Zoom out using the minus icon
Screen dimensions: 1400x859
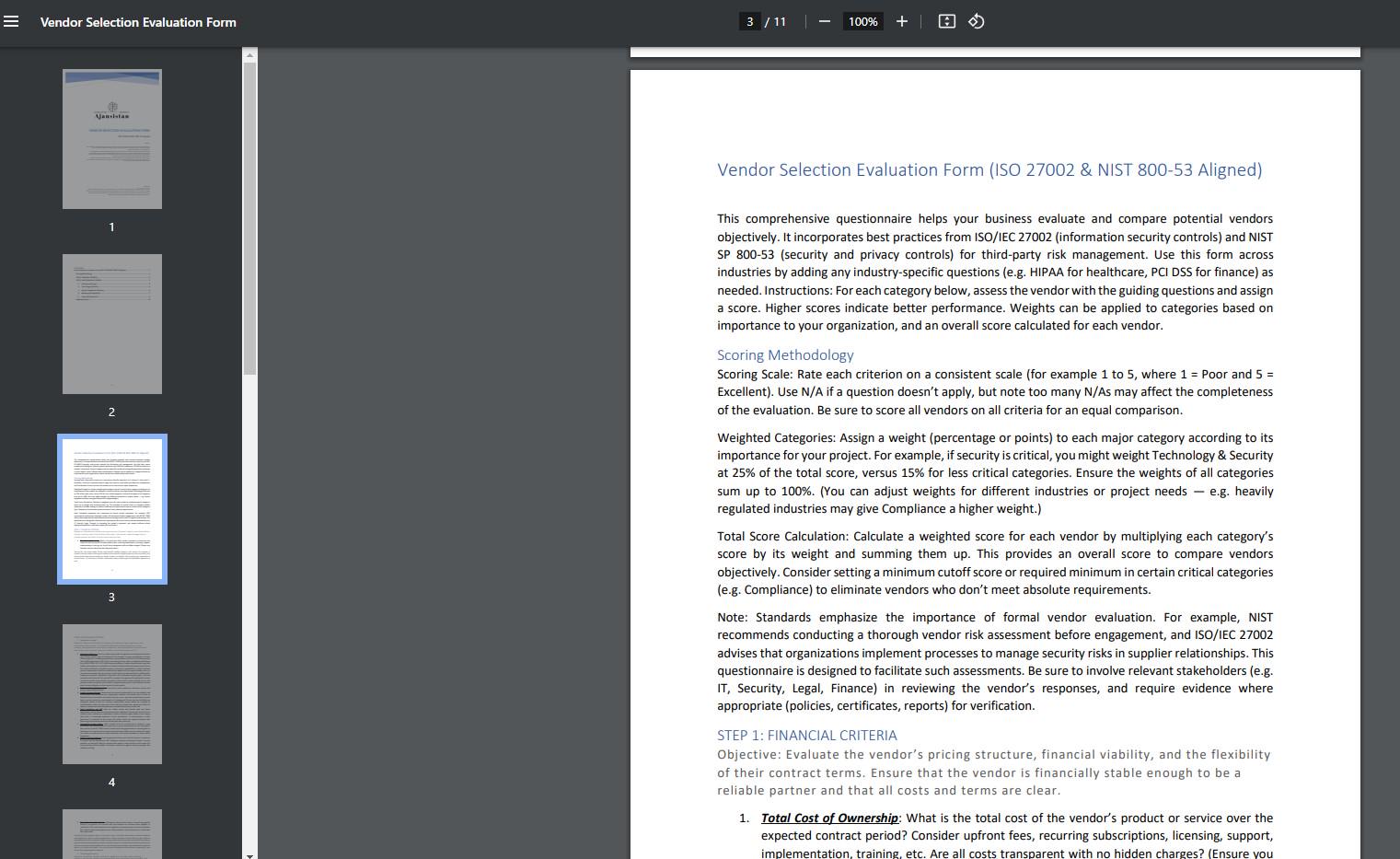[824, 21]
